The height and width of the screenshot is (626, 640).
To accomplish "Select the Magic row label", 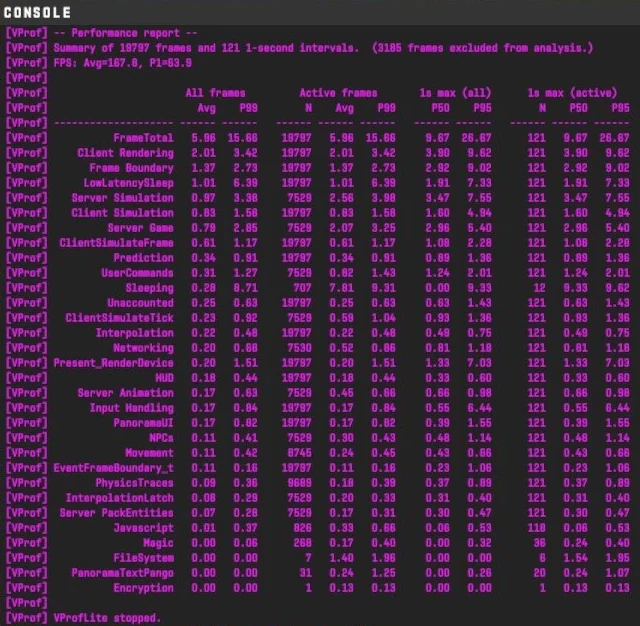I will click(x=158, y=543).
